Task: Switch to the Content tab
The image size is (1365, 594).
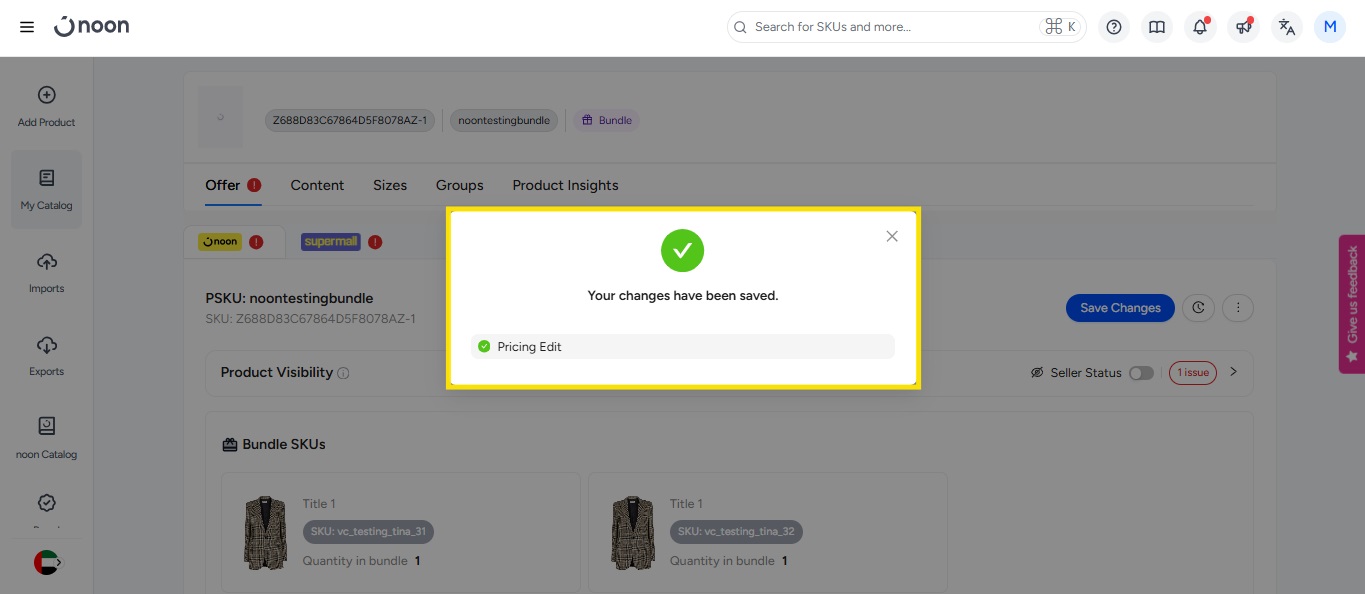Action: [317, 185]
